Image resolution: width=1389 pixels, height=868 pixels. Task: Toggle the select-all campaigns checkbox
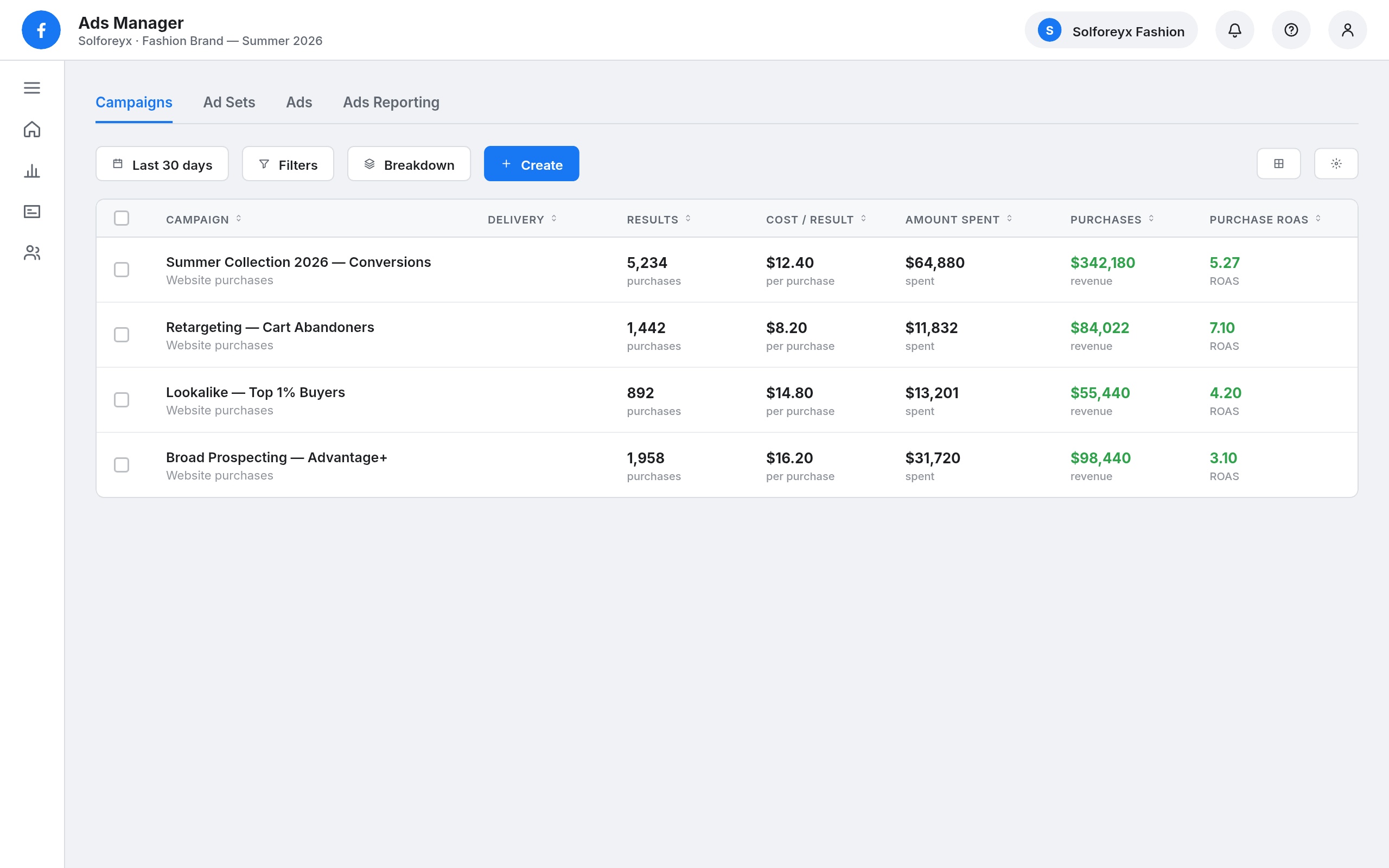pyautogui.click(x=122, y=218)
